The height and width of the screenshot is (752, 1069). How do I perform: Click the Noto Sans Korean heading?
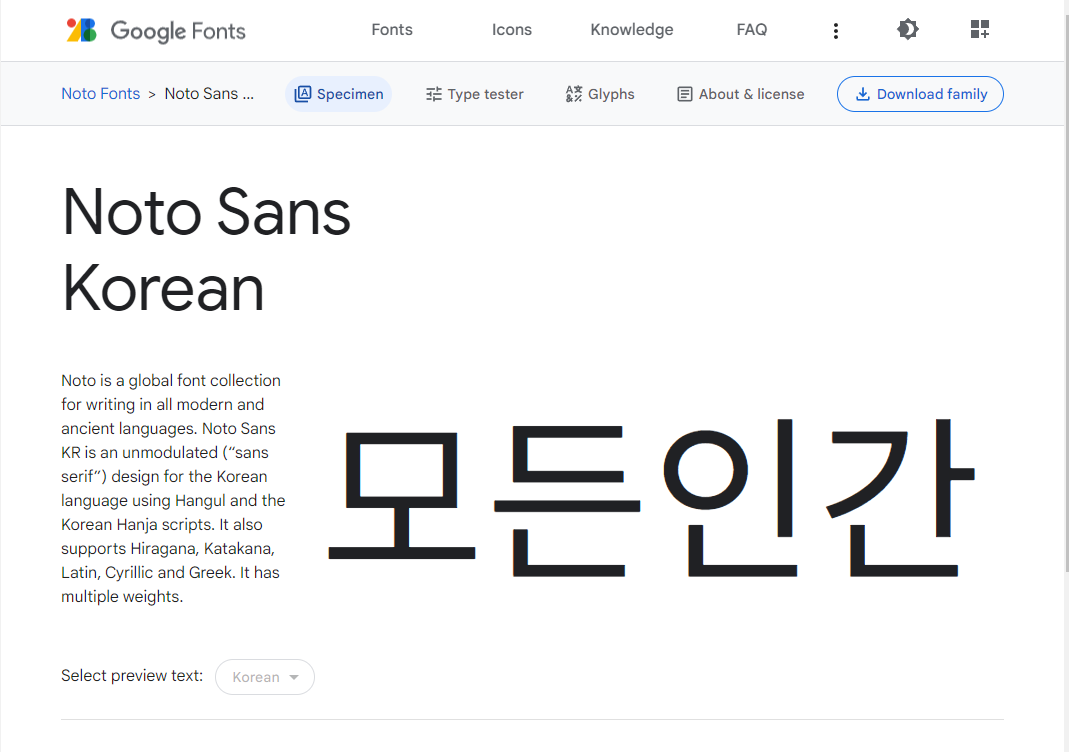click(x=206, y=250)
